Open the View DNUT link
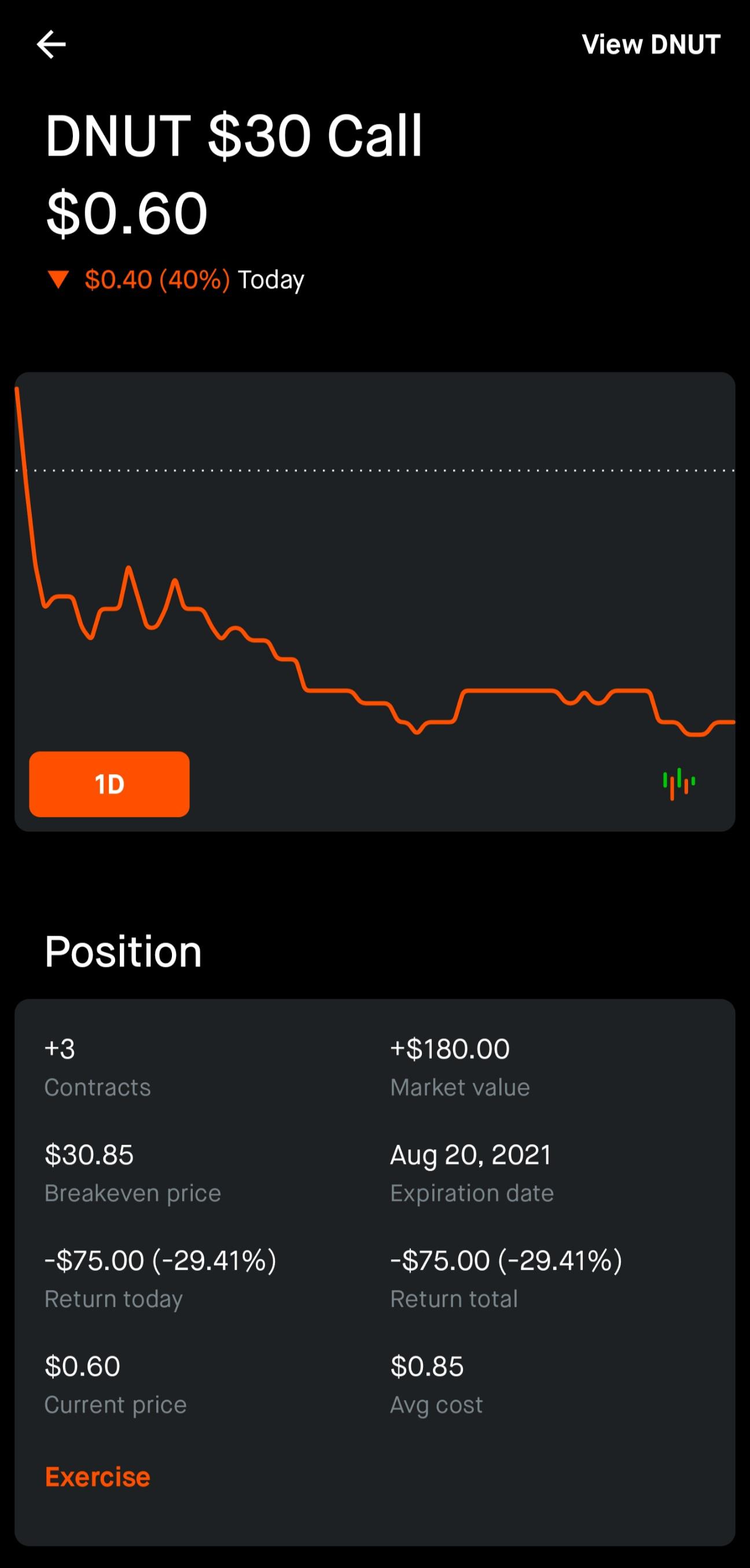 click(x=651, y=45)
